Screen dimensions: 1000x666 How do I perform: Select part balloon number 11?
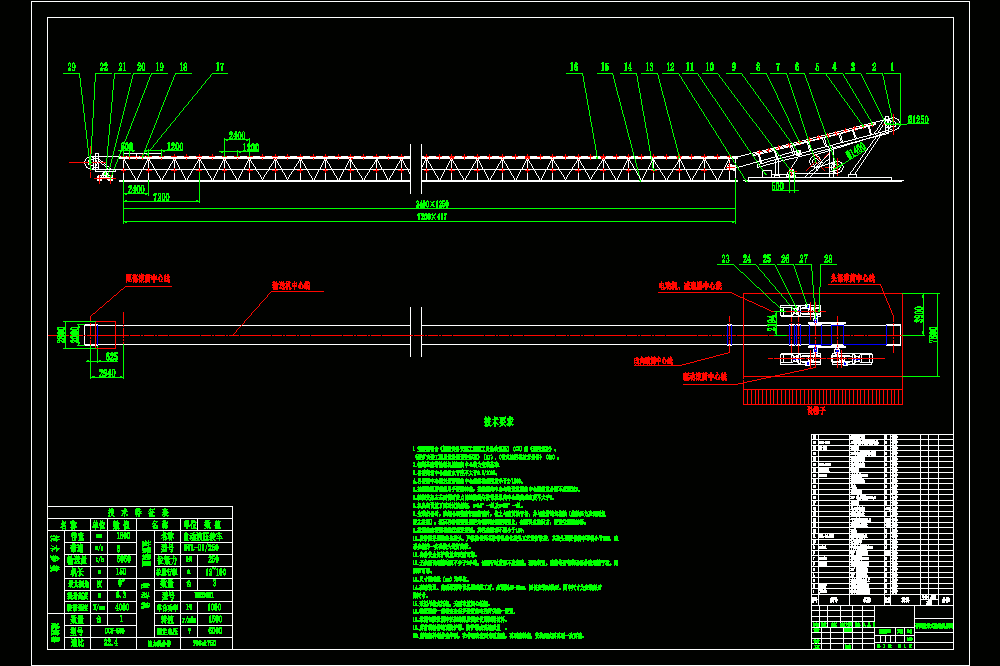tap(690, 67)
